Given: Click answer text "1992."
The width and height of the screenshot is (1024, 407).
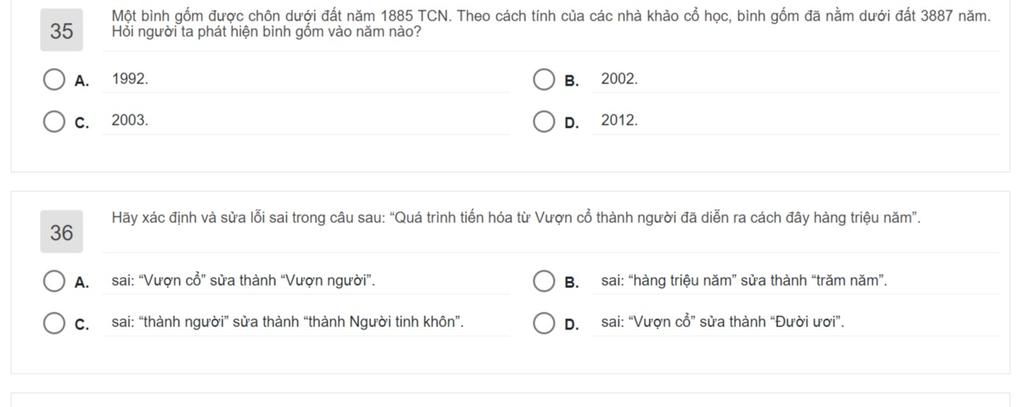Looking at the screenshot, I should [x=130, y=79].
